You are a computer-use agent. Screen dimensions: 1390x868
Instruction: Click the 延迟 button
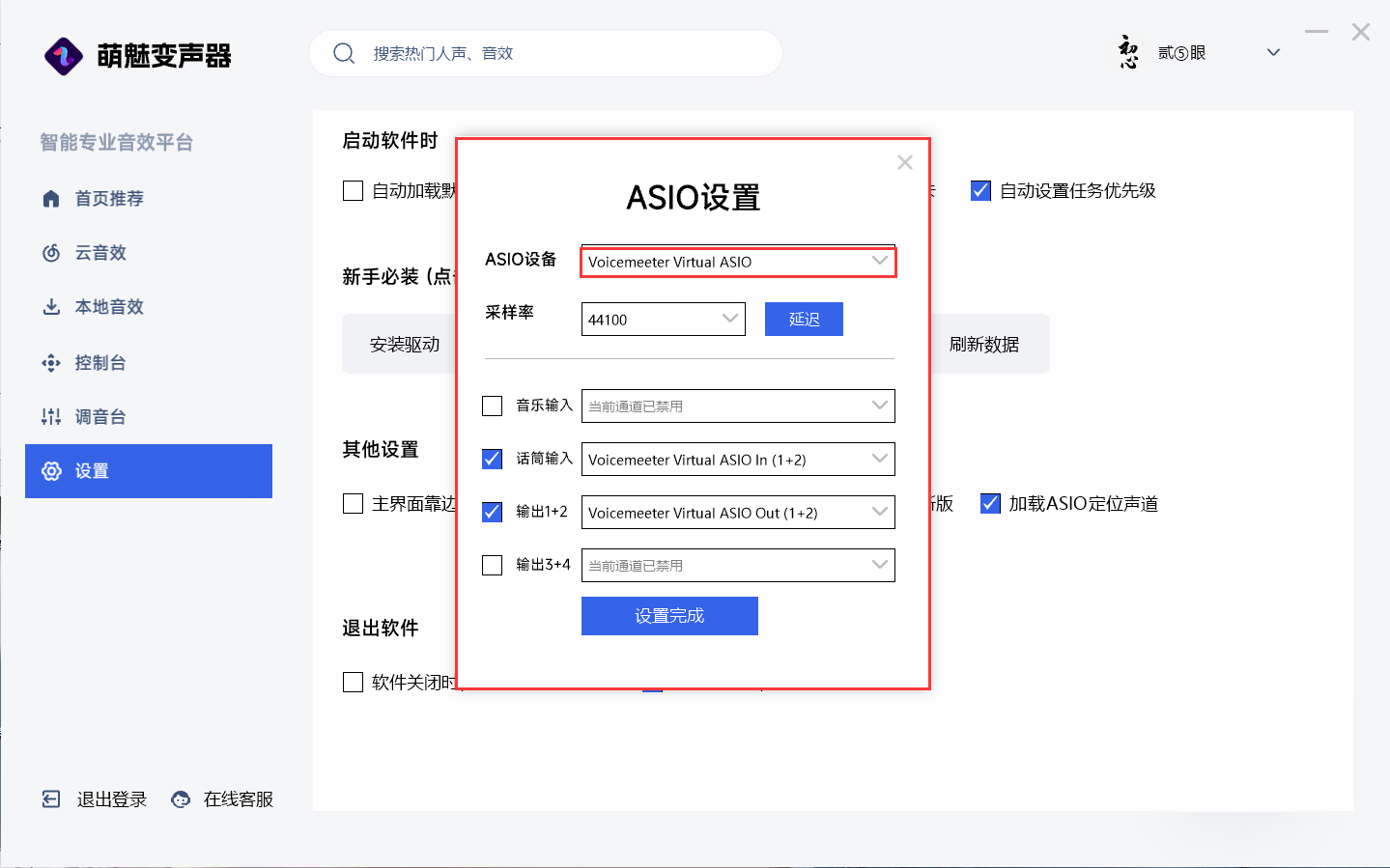(804, 320)
